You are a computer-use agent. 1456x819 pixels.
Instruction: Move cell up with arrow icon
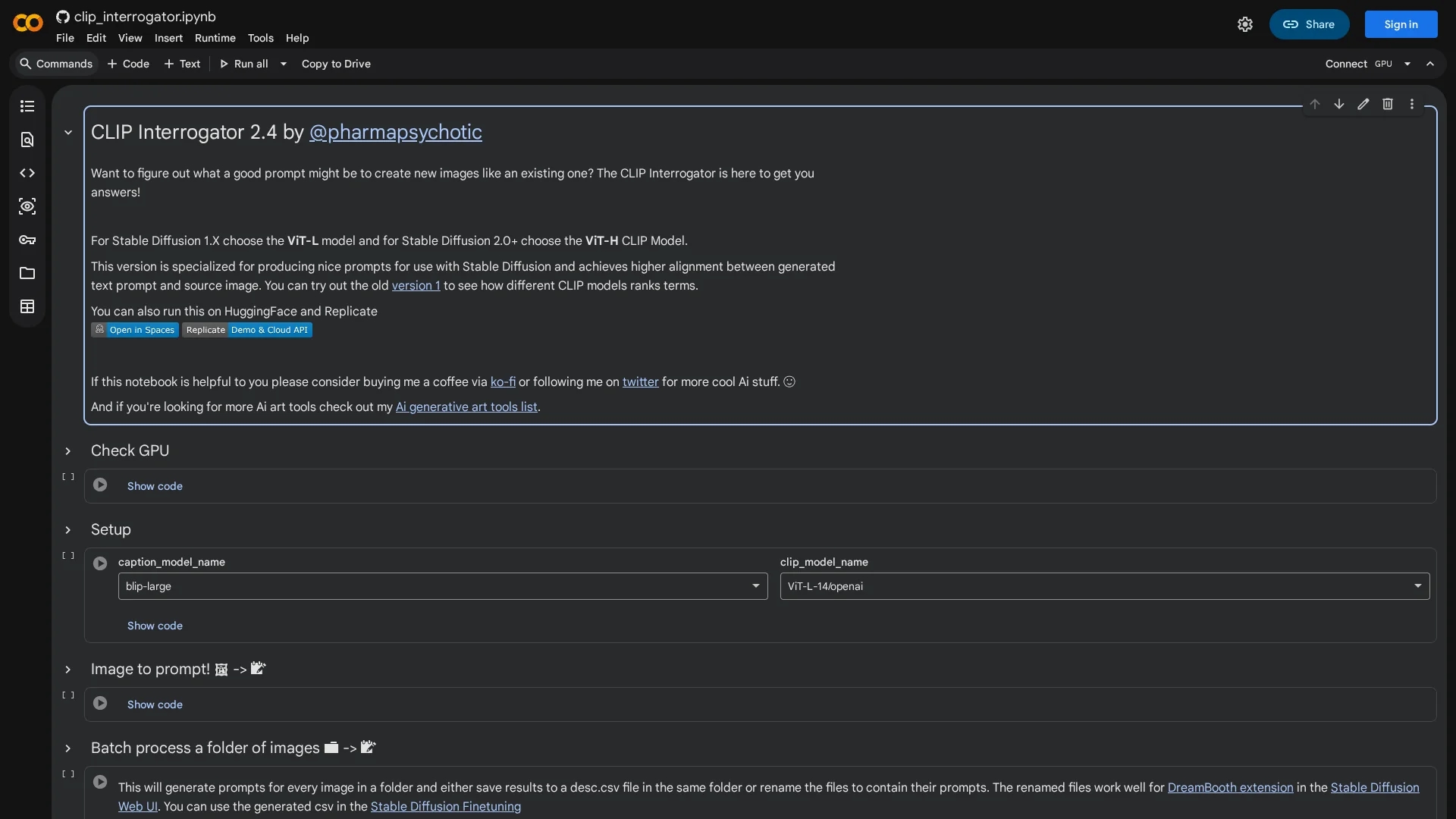[1315, 104]
